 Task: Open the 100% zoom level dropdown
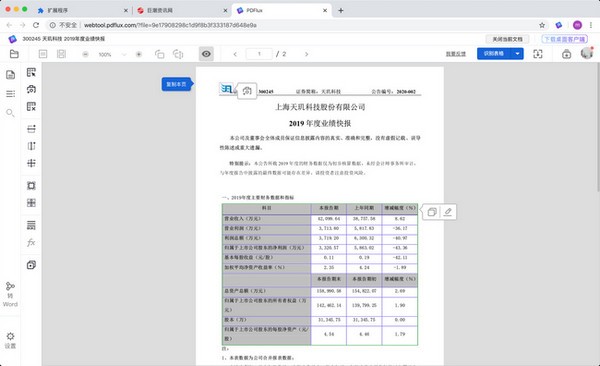(124, 54)
